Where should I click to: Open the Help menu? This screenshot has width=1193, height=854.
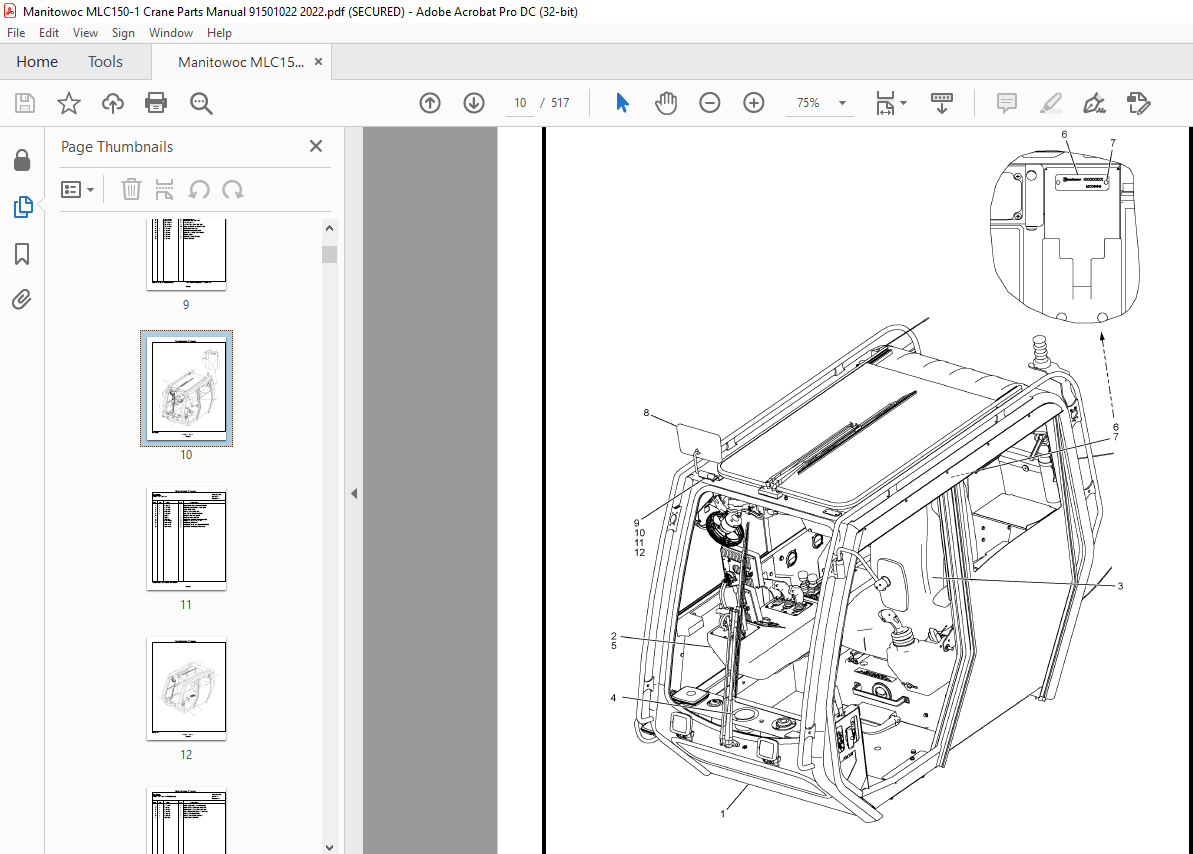tap(219, 33)
